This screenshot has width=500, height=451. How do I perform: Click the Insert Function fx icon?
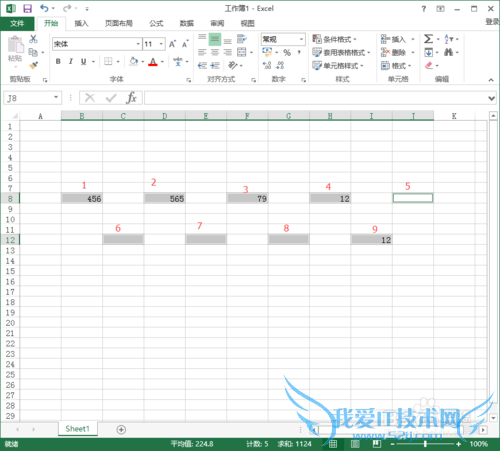[x=132, y=98]
